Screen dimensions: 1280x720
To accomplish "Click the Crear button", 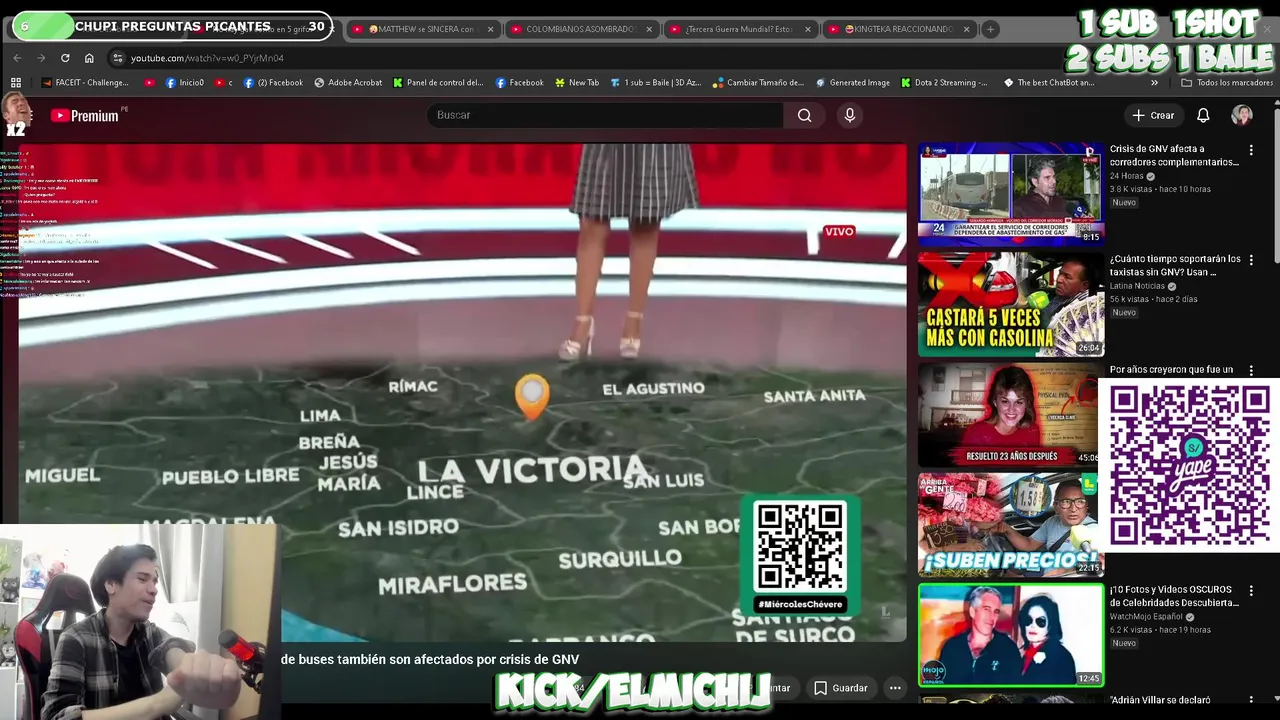I will point(1153,115).
